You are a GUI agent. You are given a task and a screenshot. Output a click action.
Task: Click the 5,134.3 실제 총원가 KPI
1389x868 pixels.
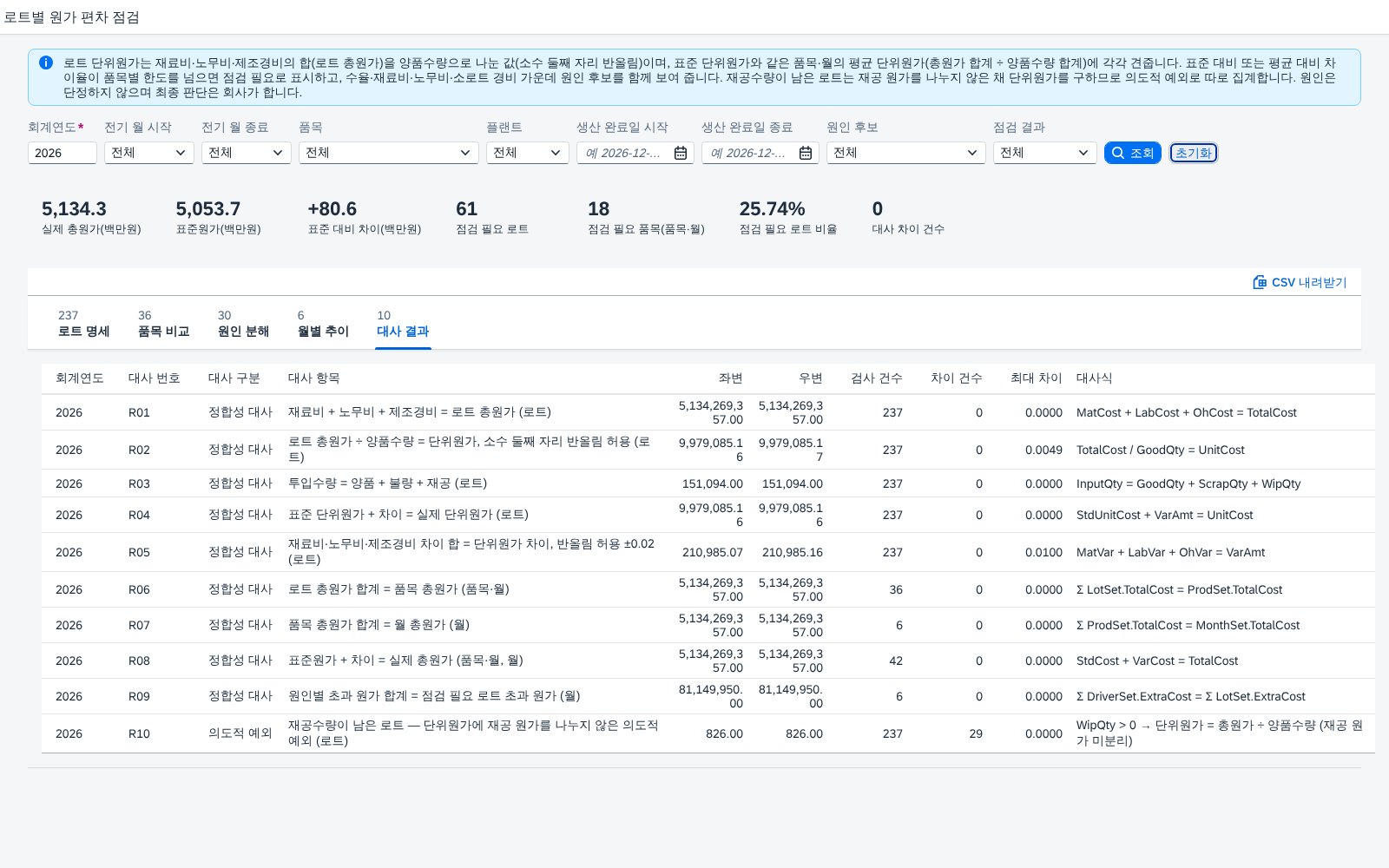(91, 217)
